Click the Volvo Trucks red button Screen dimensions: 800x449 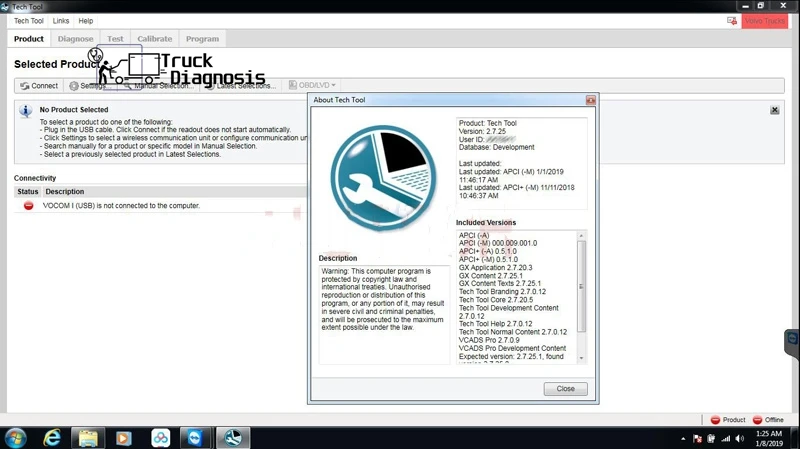[x=764, y=21]
